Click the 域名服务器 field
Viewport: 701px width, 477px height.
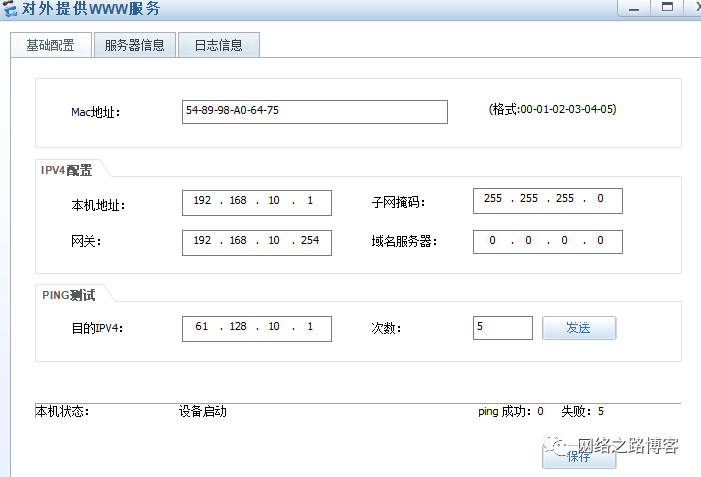[548, 242]
